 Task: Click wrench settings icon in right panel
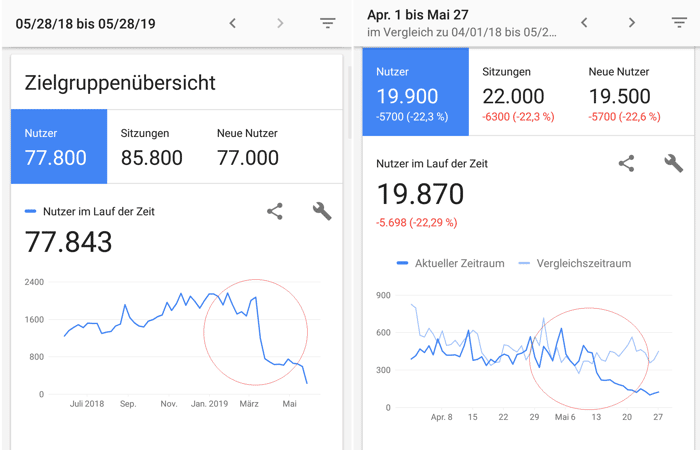coord(674,163)
